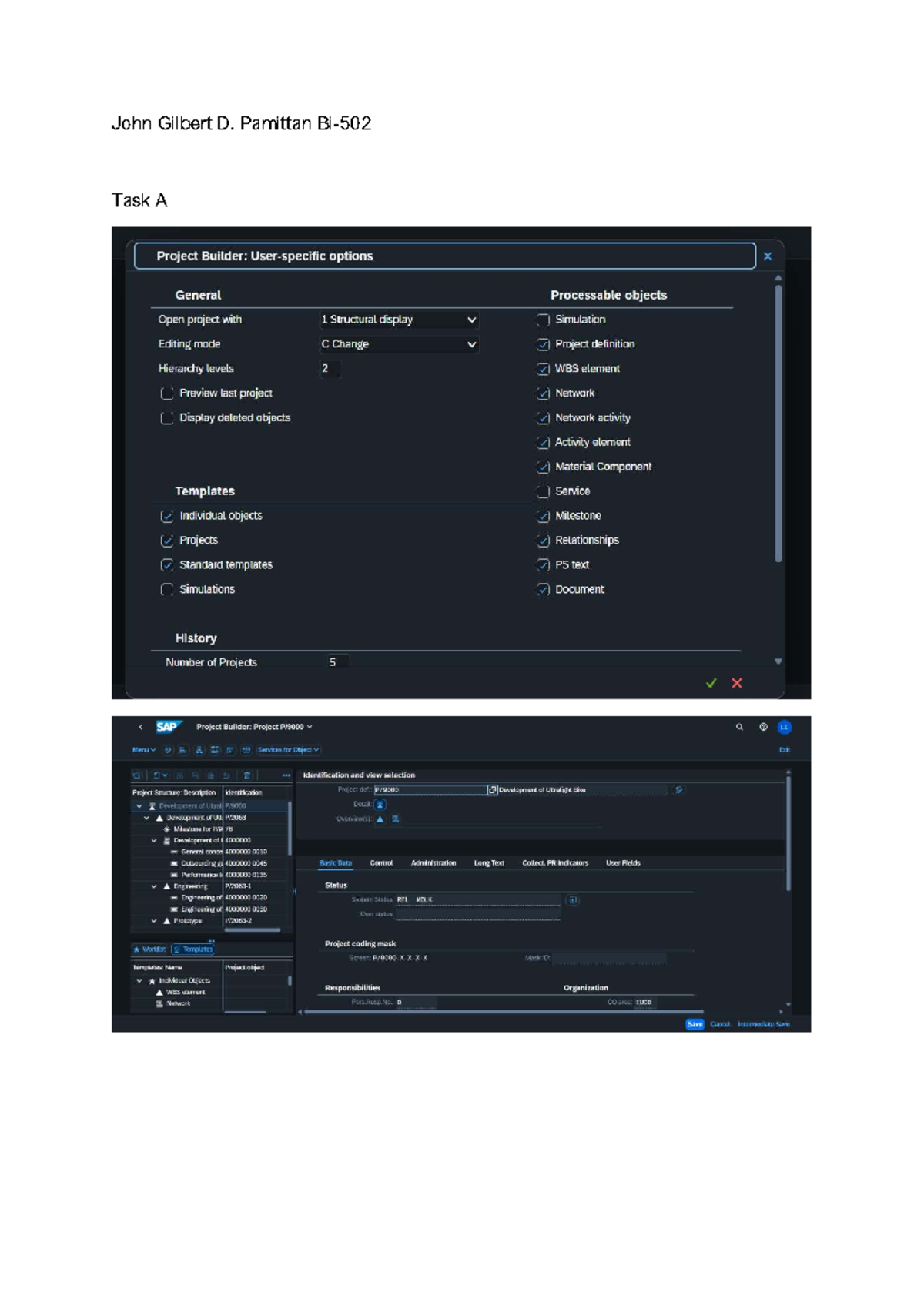Open the LL user profile avatar
Image resolution: width=924 pixels, height=1306 pixels.
click(785, 727)
